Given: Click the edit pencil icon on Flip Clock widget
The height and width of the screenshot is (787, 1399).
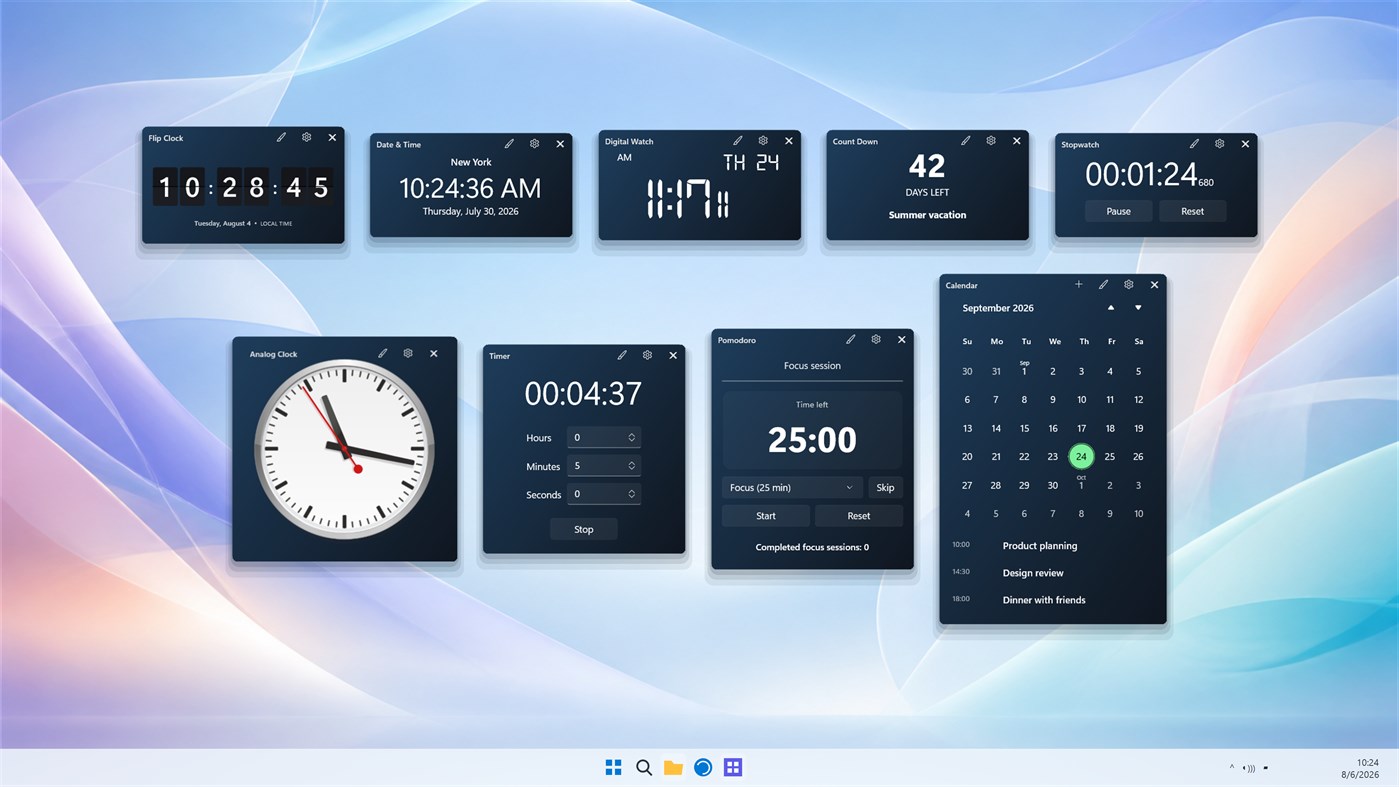Looking at the screenshot, I should coord(281,138).
